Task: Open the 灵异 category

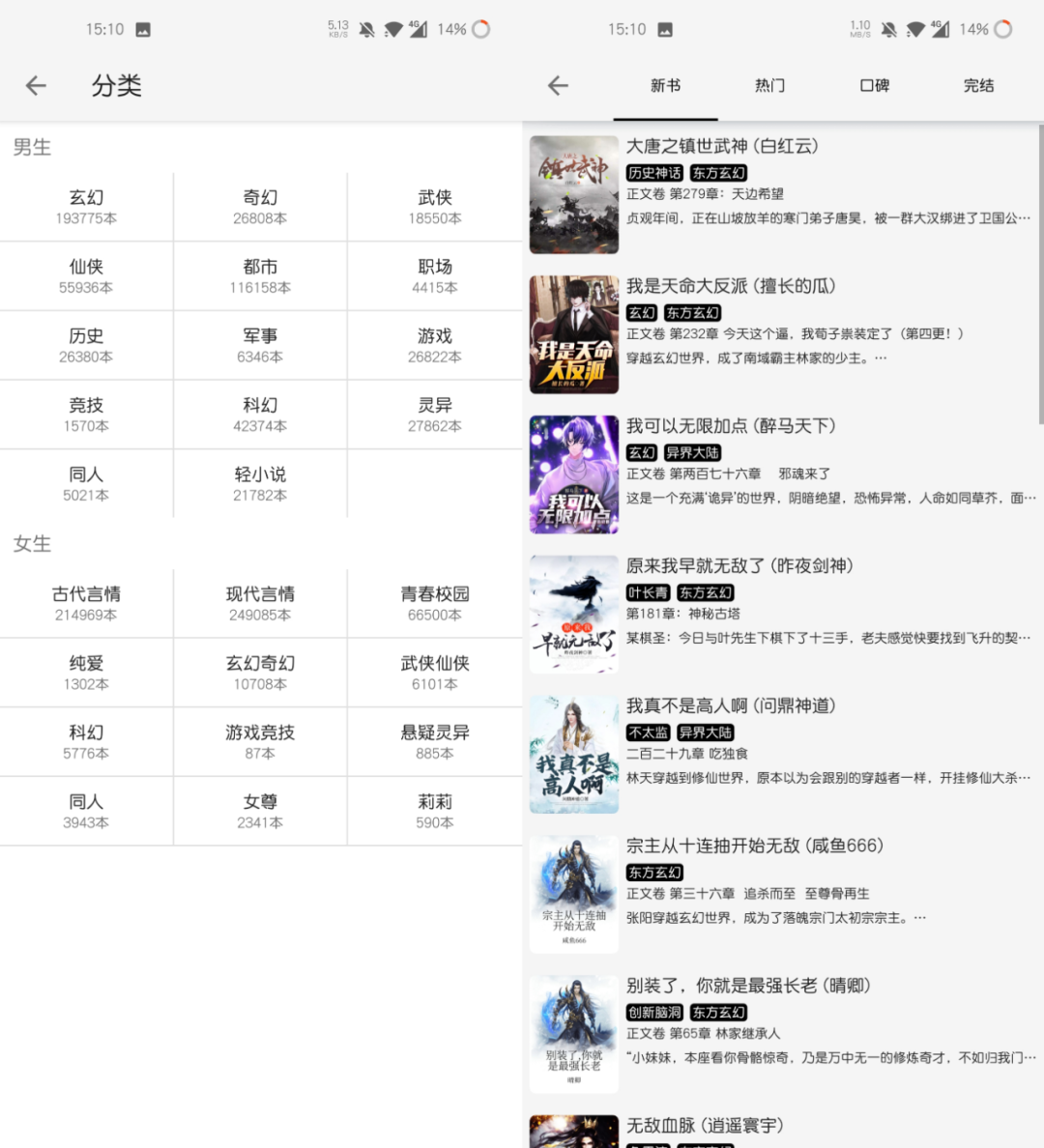Action: point(435,415)
